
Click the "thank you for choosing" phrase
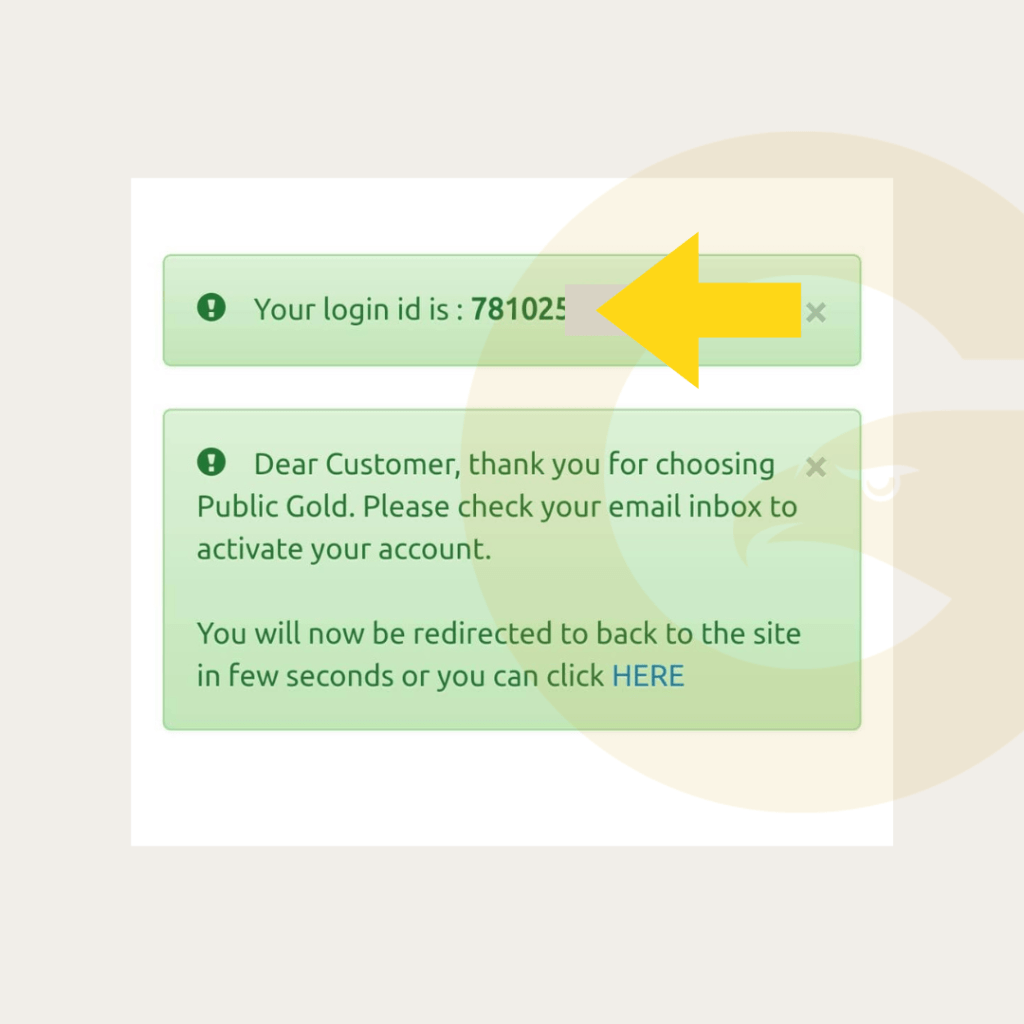point(622,465)
